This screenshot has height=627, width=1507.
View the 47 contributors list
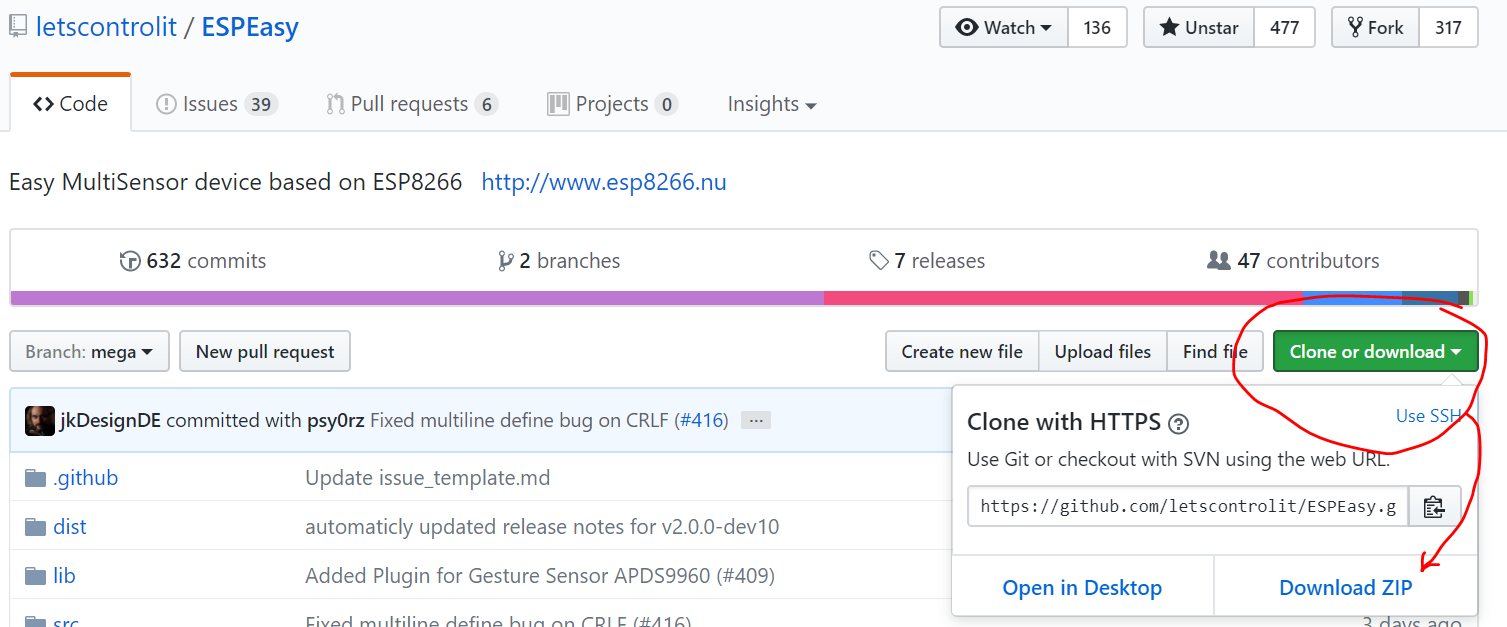coord(1293,261)
